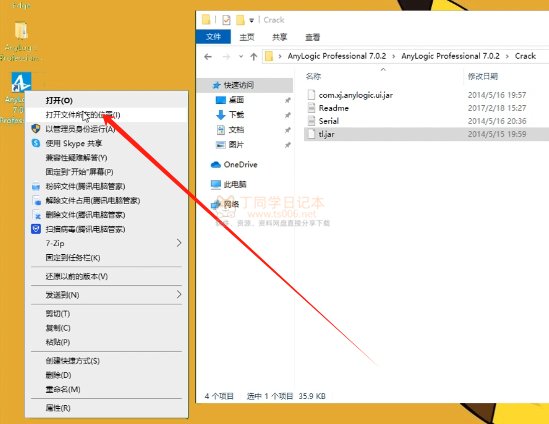Switch to the 共享 ribbon tab
549x424 pixels.
279,37
